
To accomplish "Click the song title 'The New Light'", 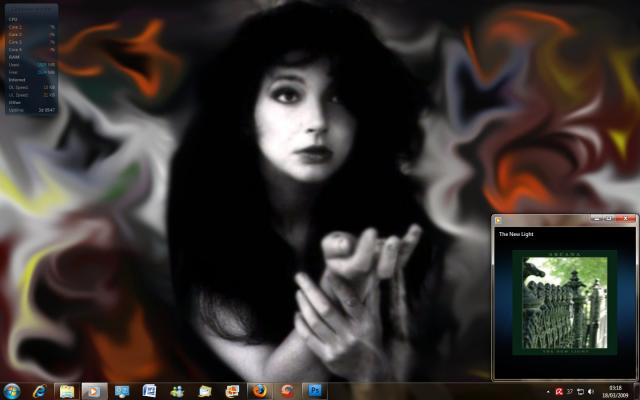I will [x=516, y=234].
